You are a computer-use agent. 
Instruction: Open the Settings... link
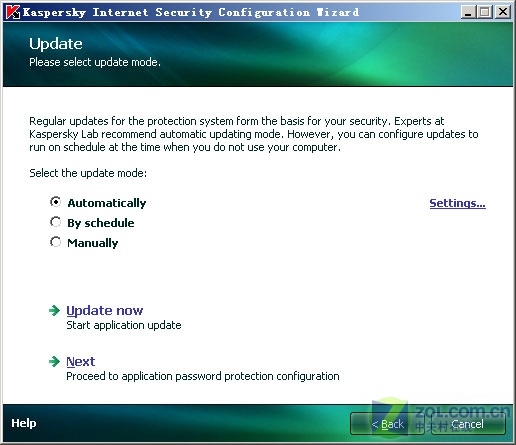click(x=457, y=203)
